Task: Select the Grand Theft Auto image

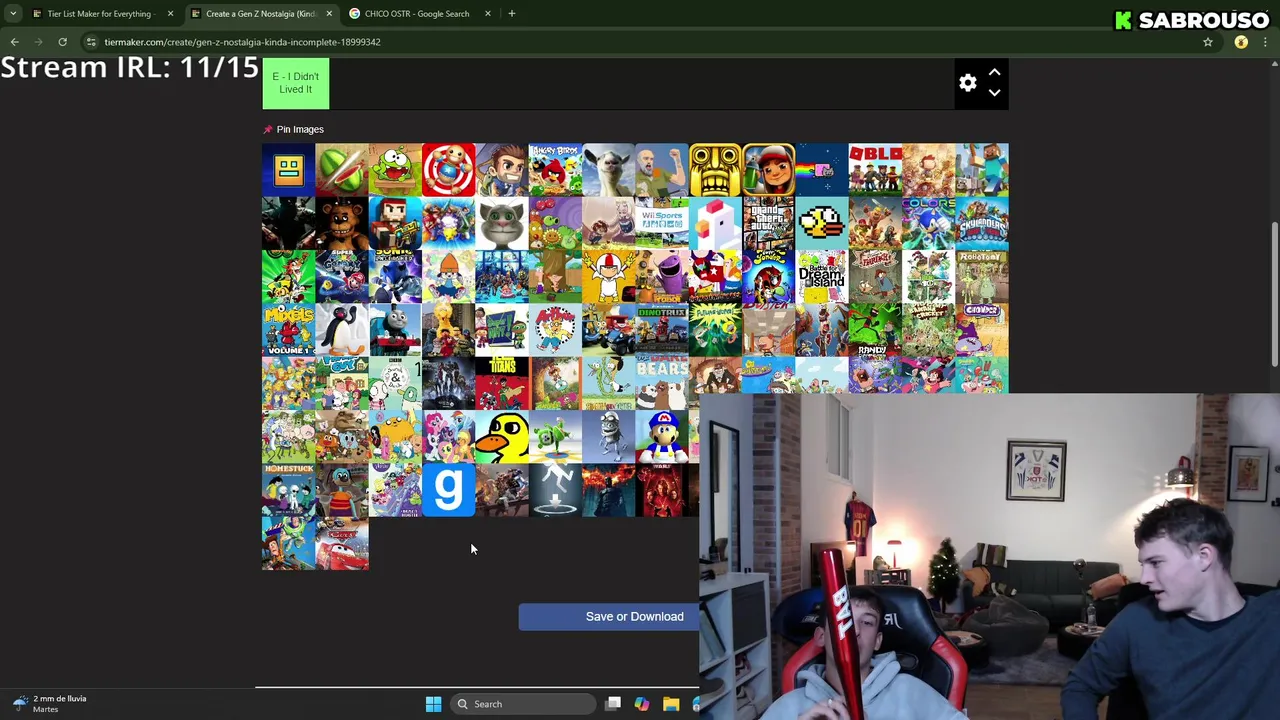Action: (x=768, y=223)
